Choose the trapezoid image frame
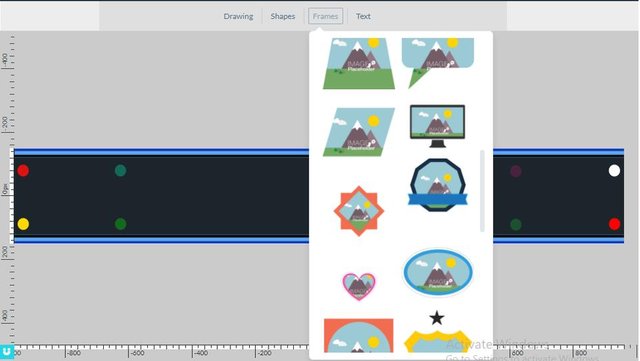Screen dimensions: 640x361 point(359,63)
